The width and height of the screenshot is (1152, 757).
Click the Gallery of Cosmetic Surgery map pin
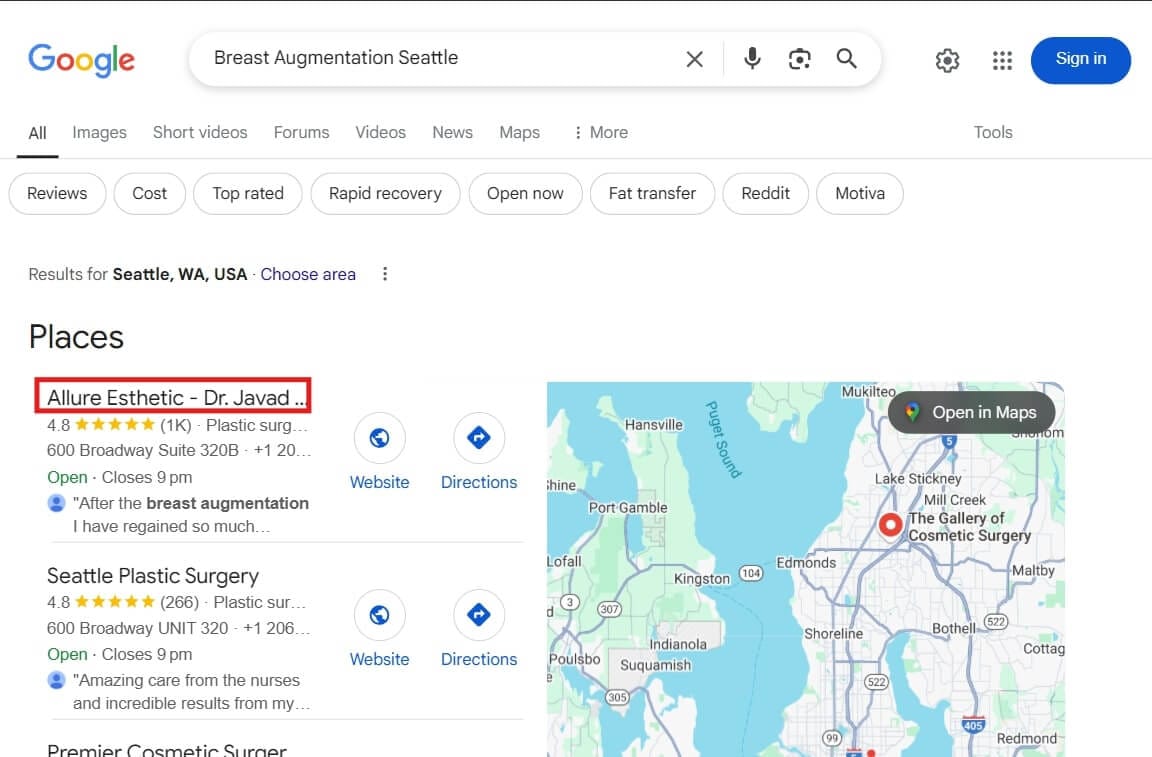890,525
